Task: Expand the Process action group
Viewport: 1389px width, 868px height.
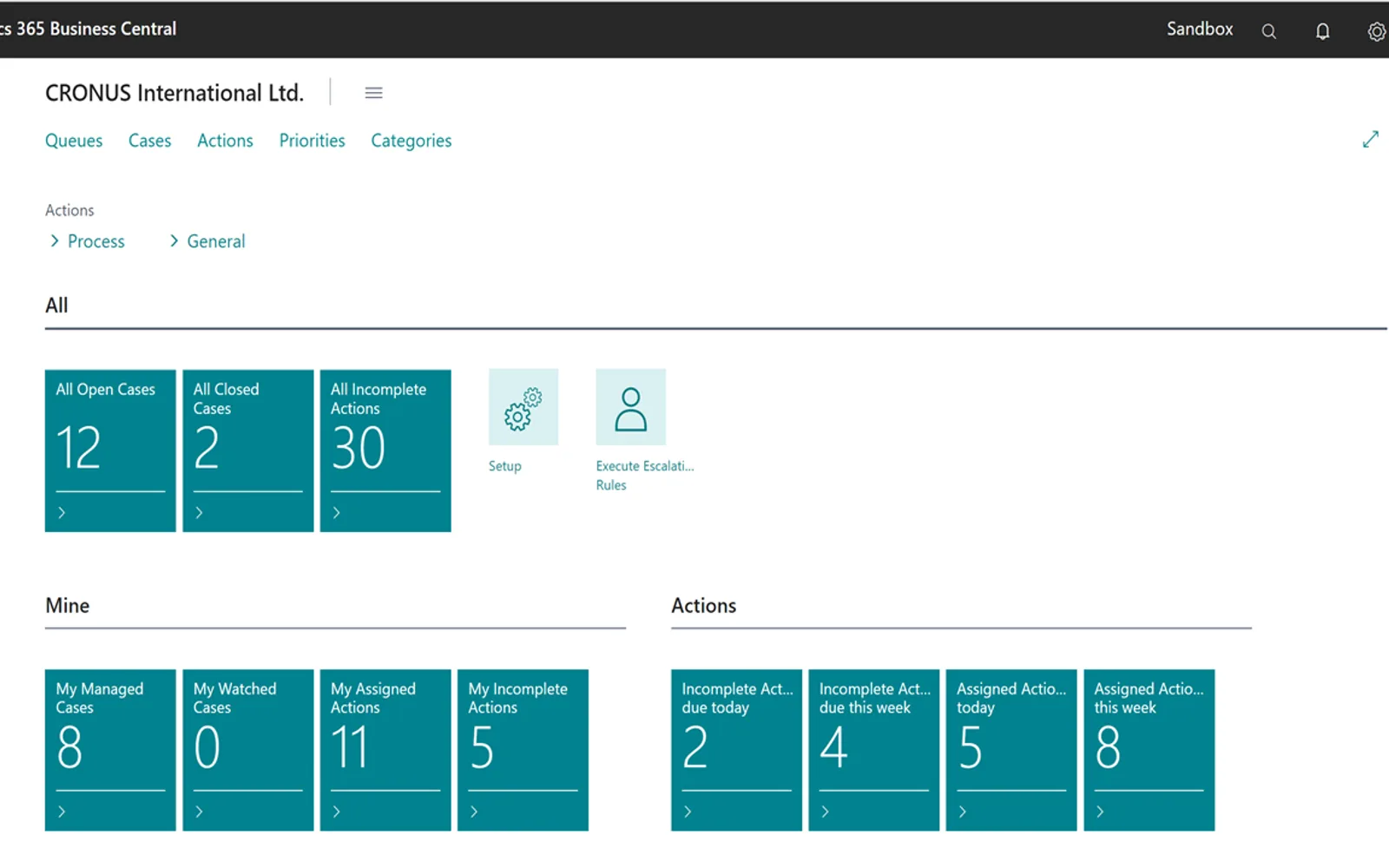Action: (87, 241)
